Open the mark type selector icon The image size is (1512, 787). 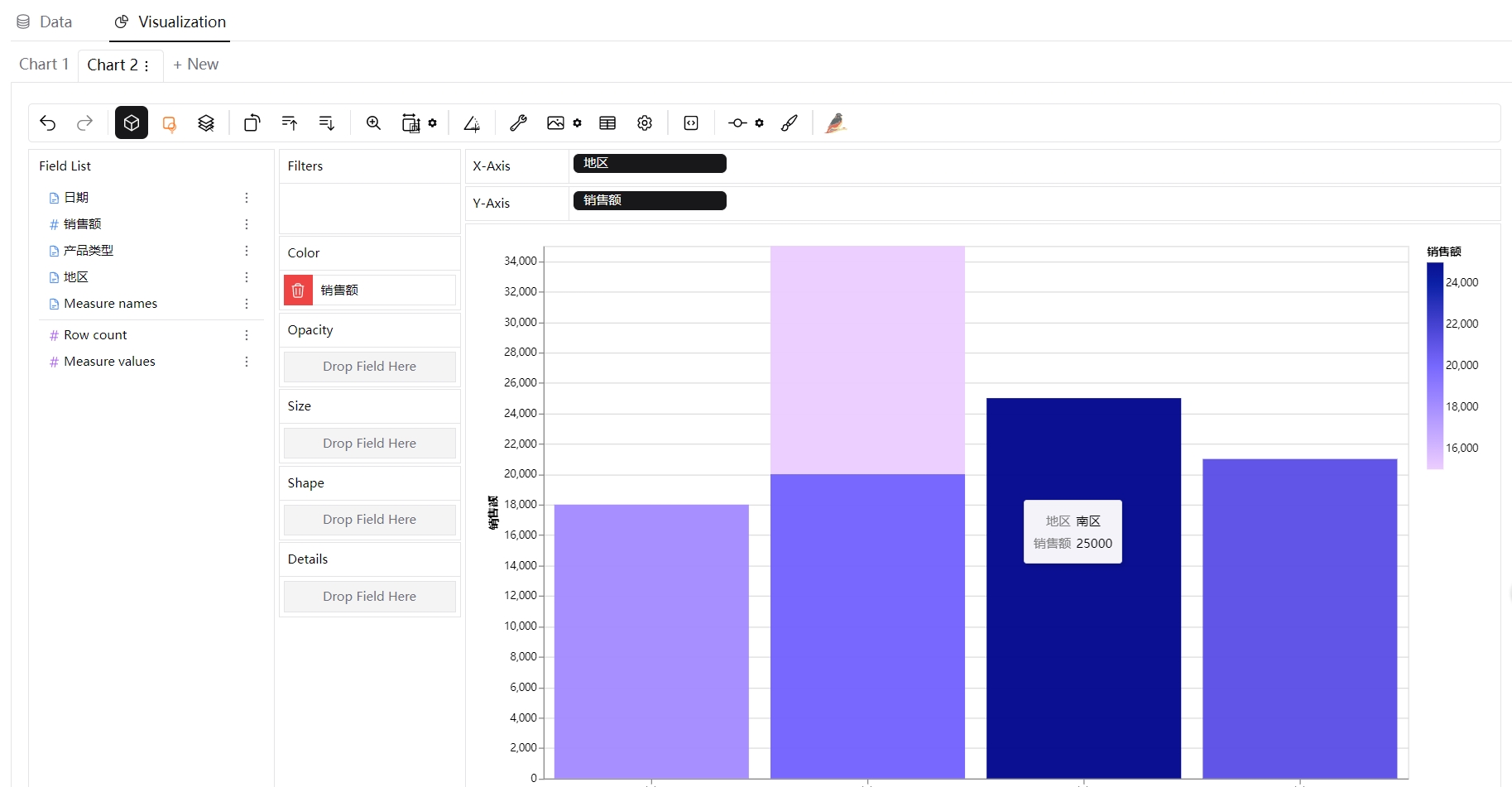click(170, 123)
